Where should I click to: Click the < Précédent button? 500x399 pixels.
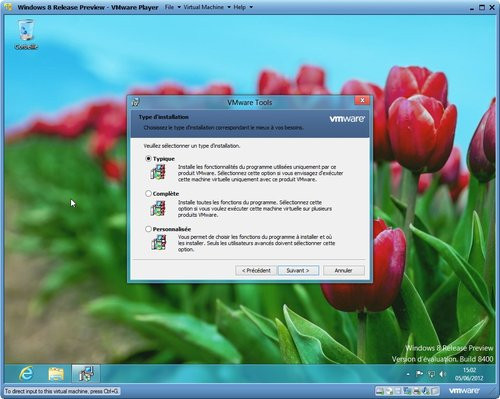point(256,270)
